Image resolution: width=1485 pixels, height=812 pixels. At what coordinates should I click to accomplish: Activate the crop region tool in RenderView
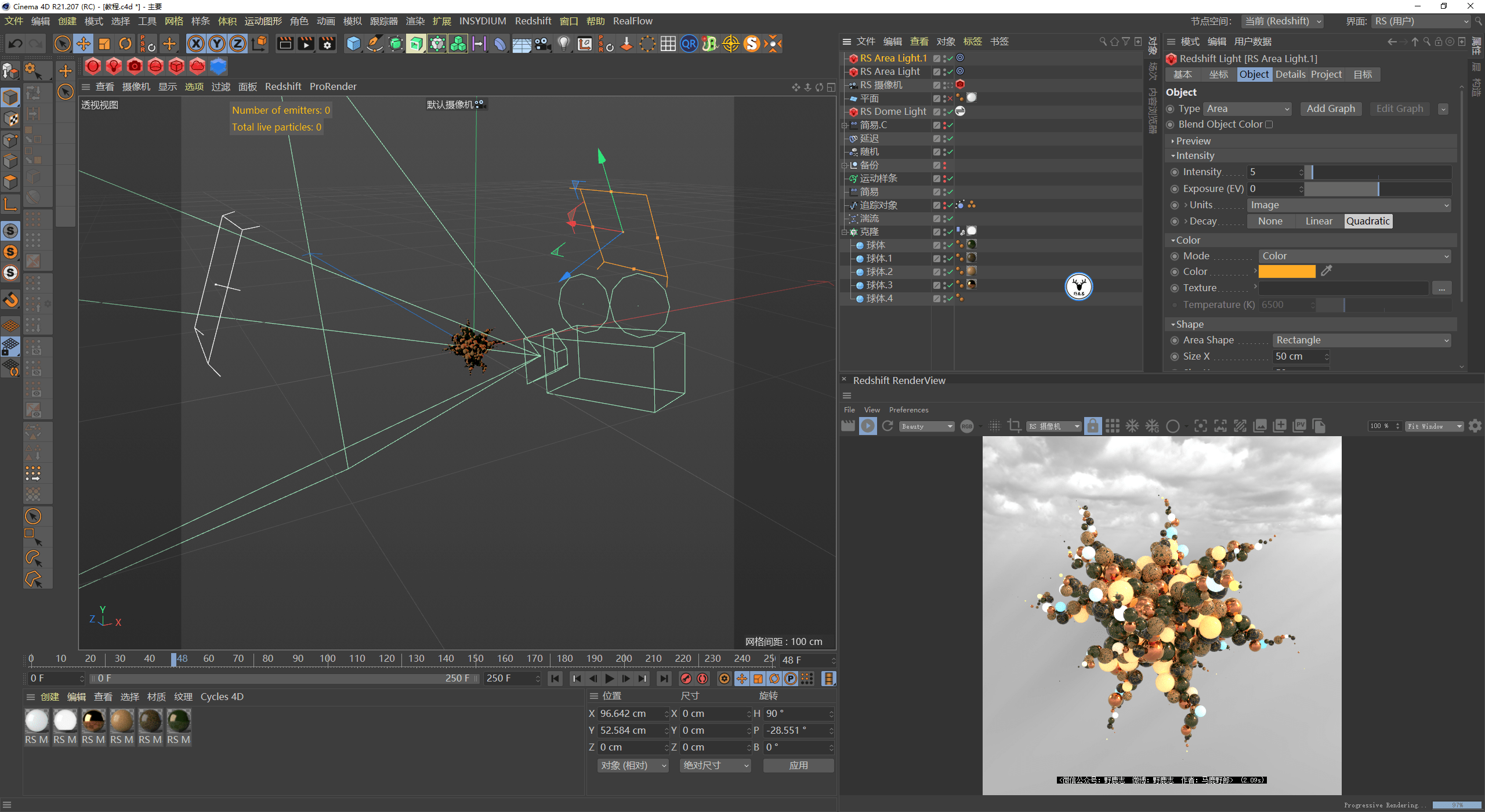pos(1015,426)
